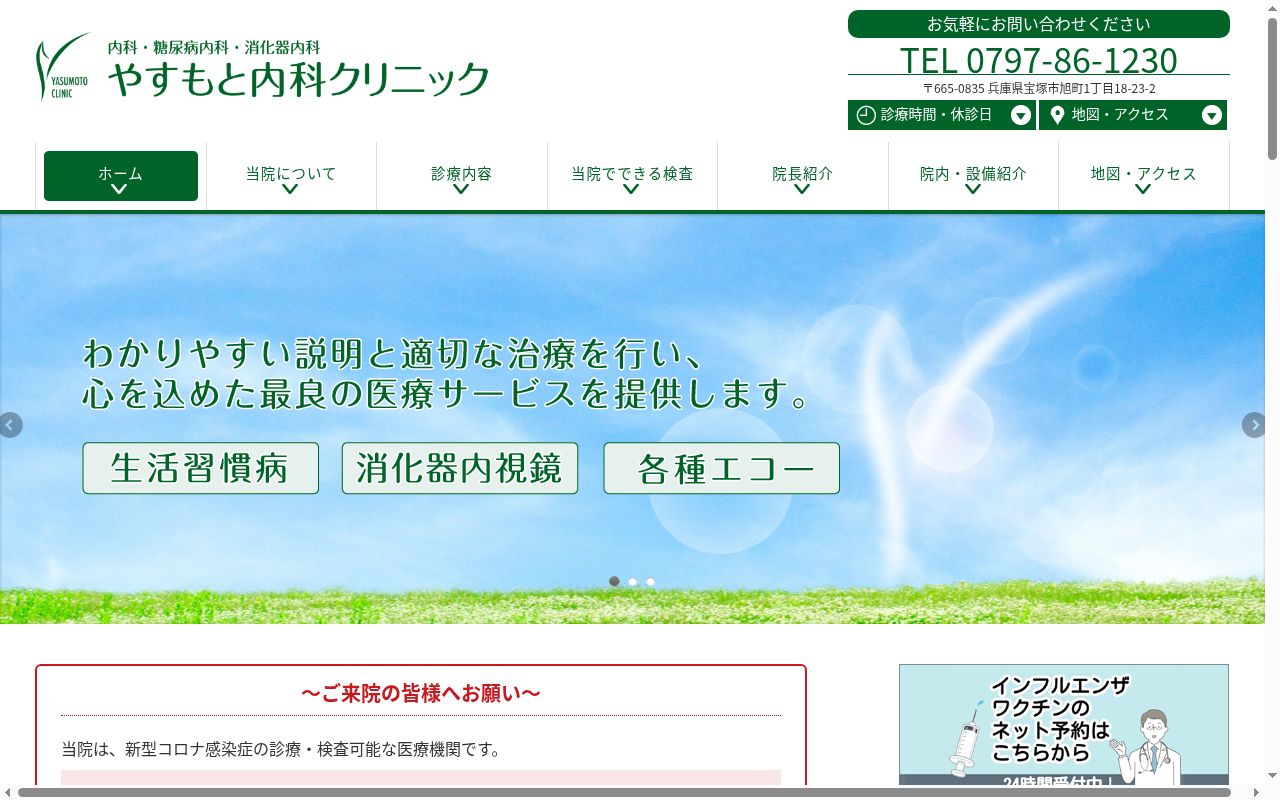Open the 当院について menu item
Screen dimensions: 1280x800
[291, 176]
